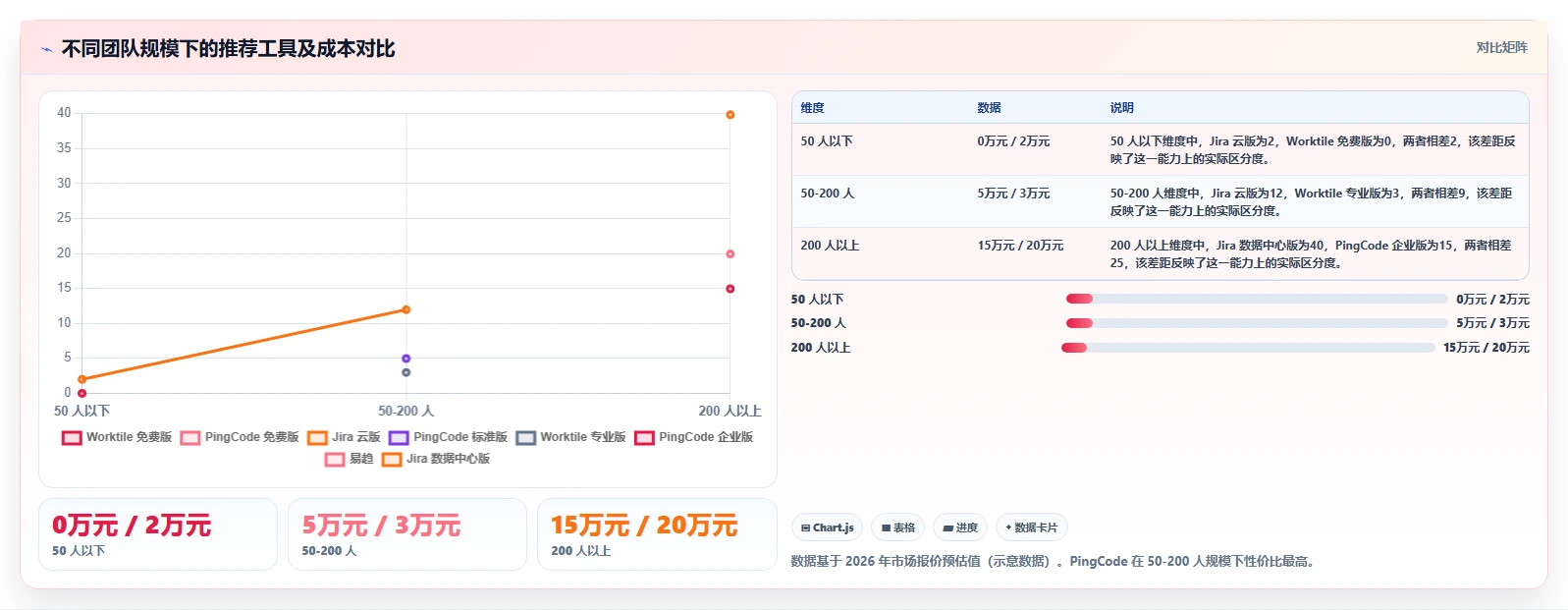
Task: Click the 数据 column header
Action: (989, 108)
